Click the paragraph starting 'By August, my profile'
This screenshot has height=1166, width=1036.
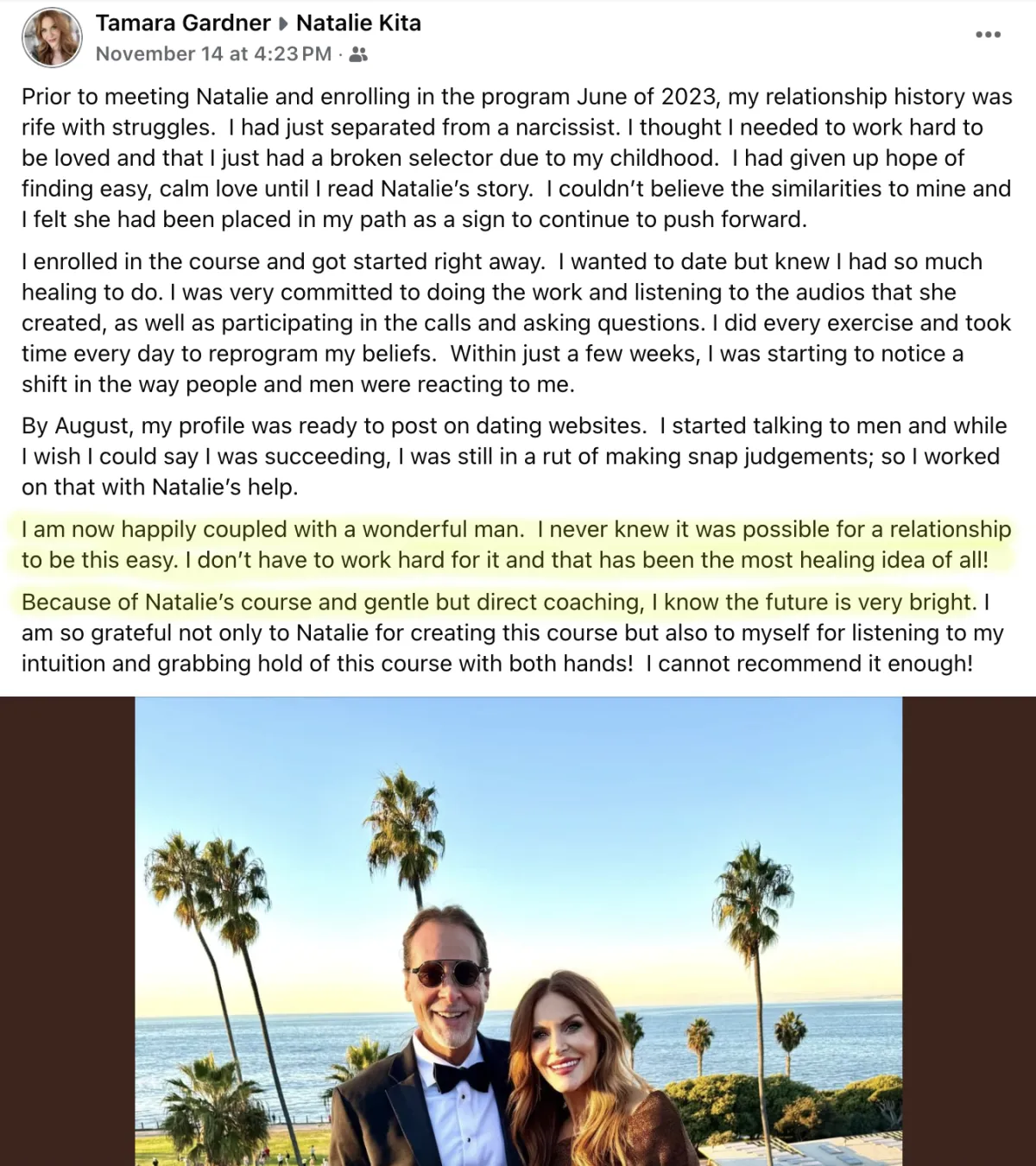pyautogui.click(x=515, y=457)
